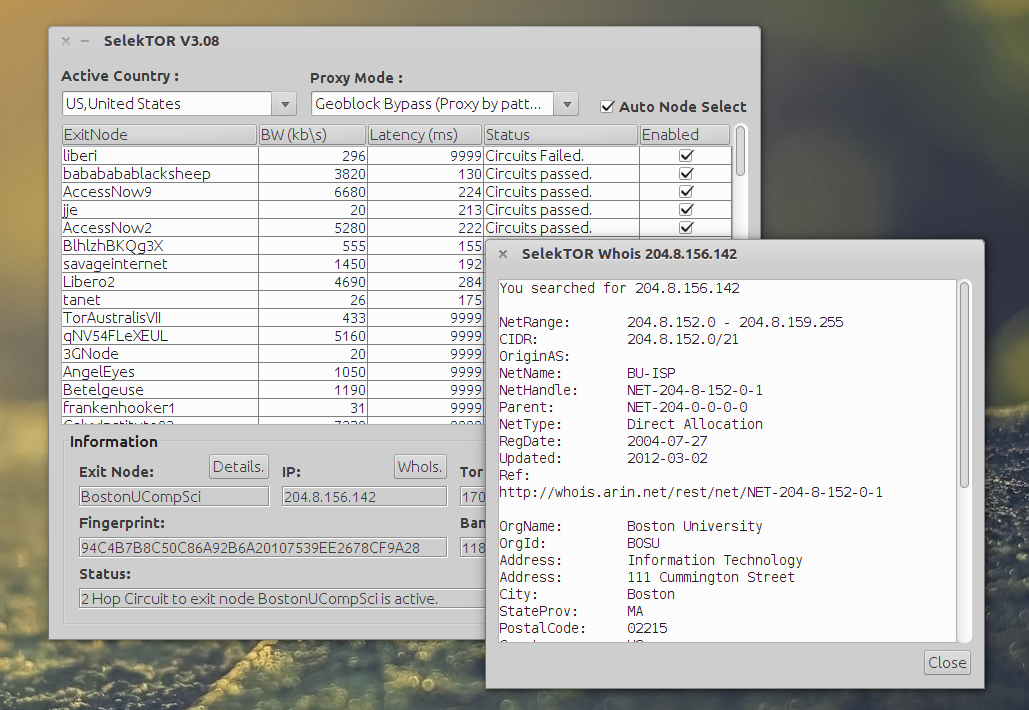The image size is (1029, 710).
Task: Minimize the SelekTOR main window
Action: point(86,41)
